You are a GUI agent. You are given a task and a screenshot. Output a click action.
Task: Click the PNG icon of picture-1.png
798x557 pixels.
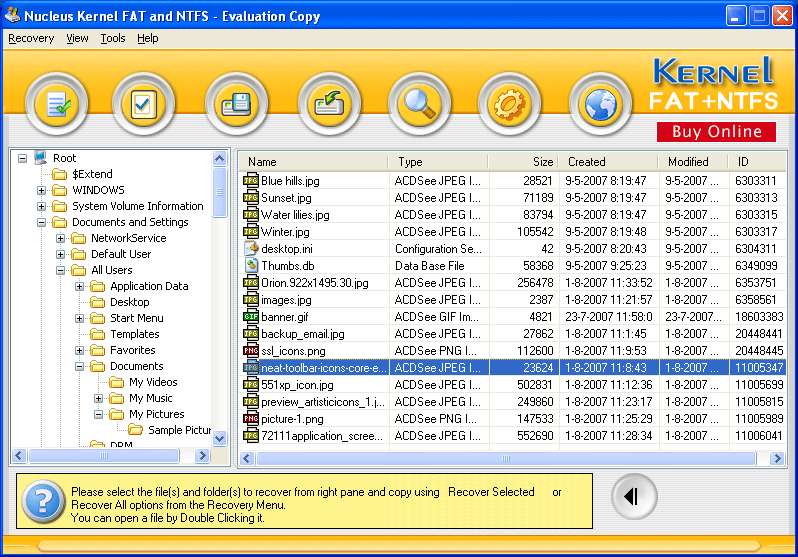click(x=251, y=419)
